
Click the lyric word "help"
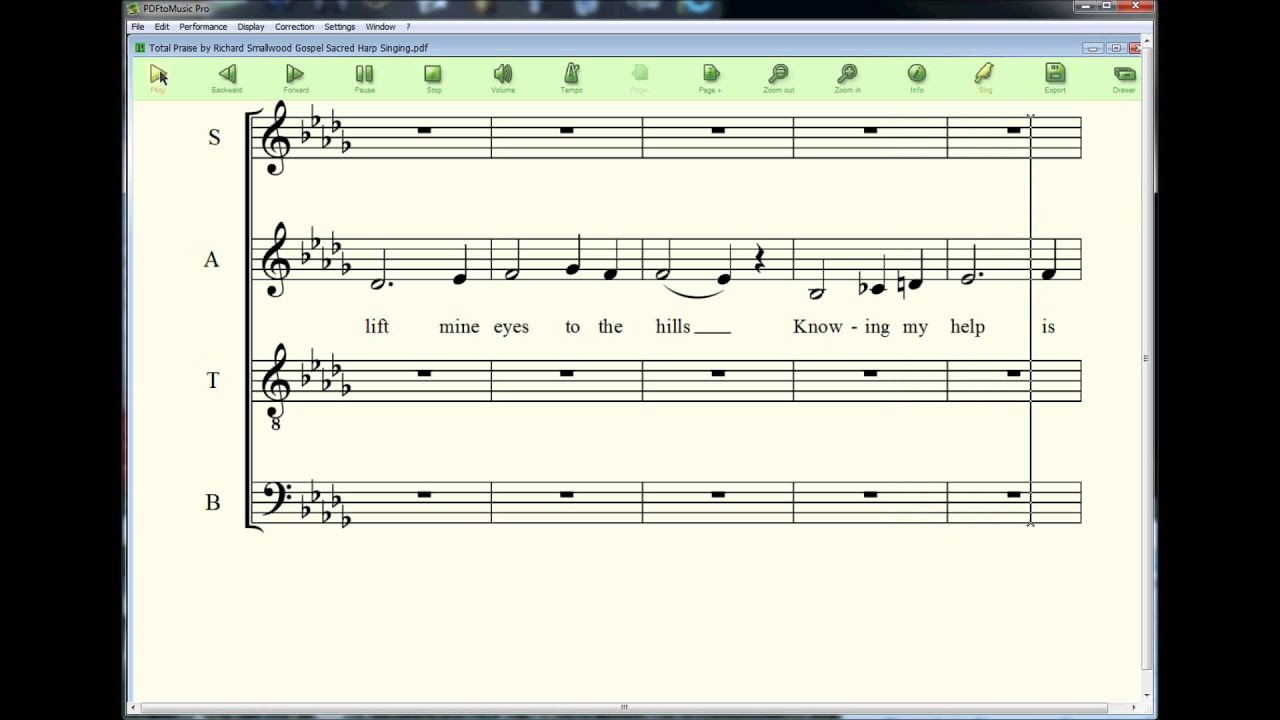tap(967, 327)
